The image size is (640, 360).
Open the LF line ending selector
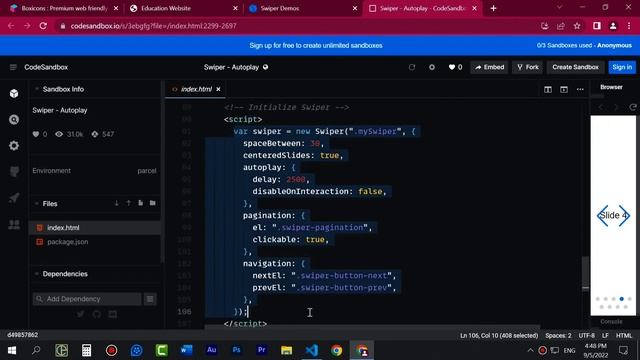point(605,336)
